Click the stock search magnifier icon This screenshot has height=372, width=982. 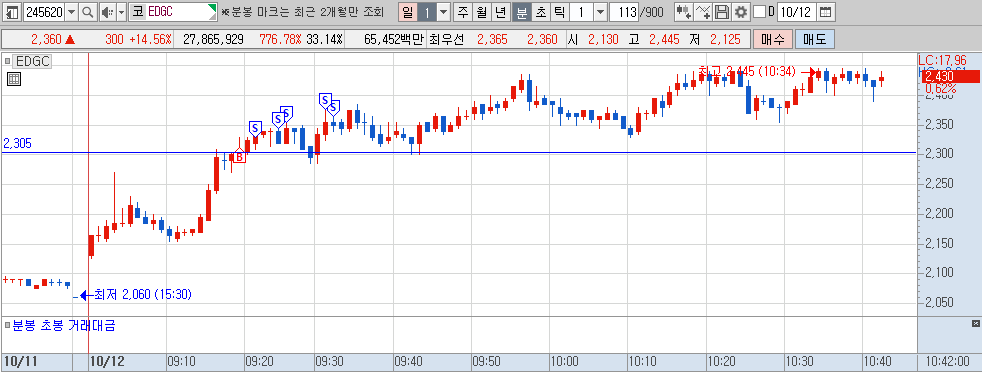88,12
